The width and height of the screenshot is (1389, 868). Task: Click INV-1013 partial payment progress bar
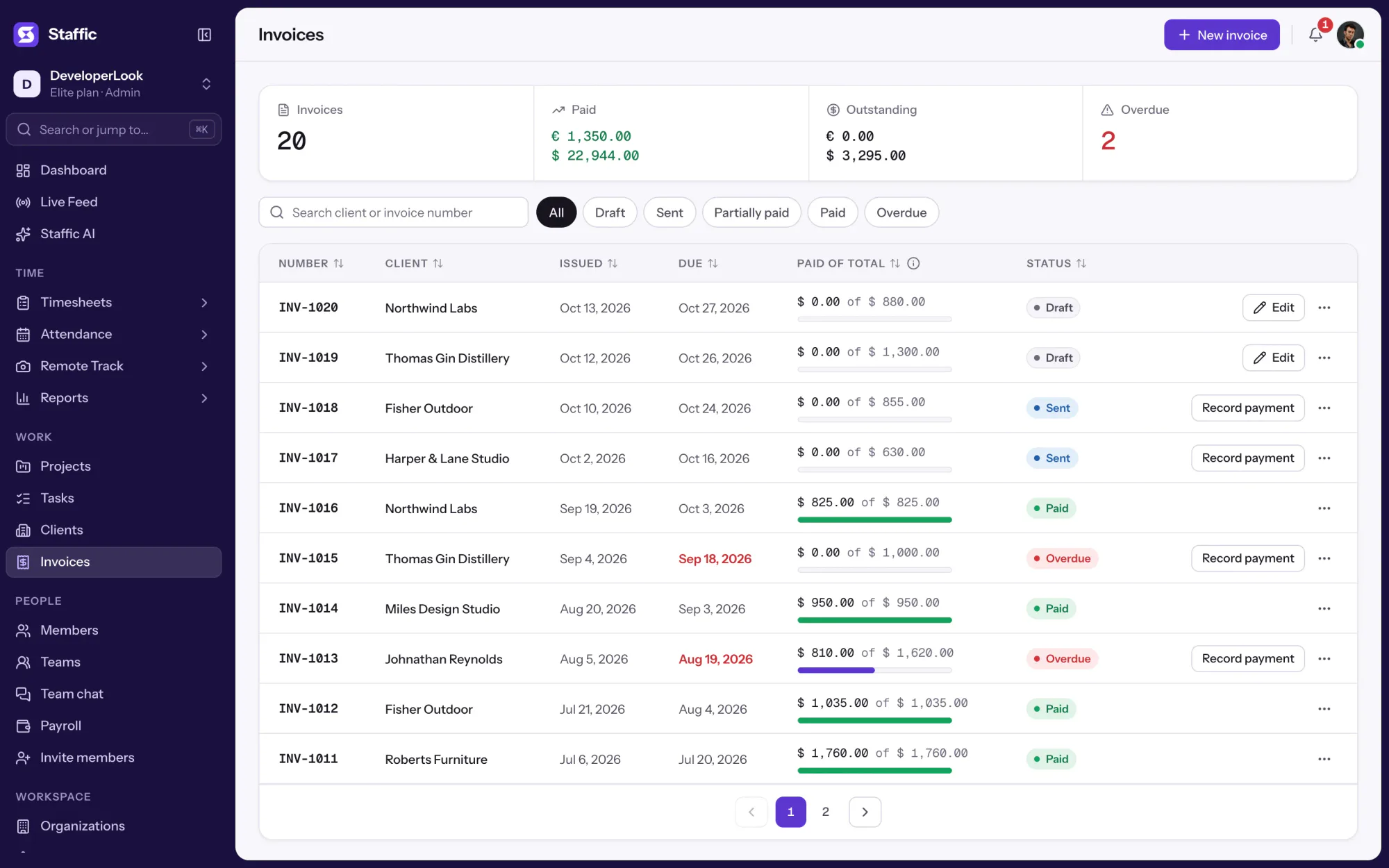[x=874, y=670]
